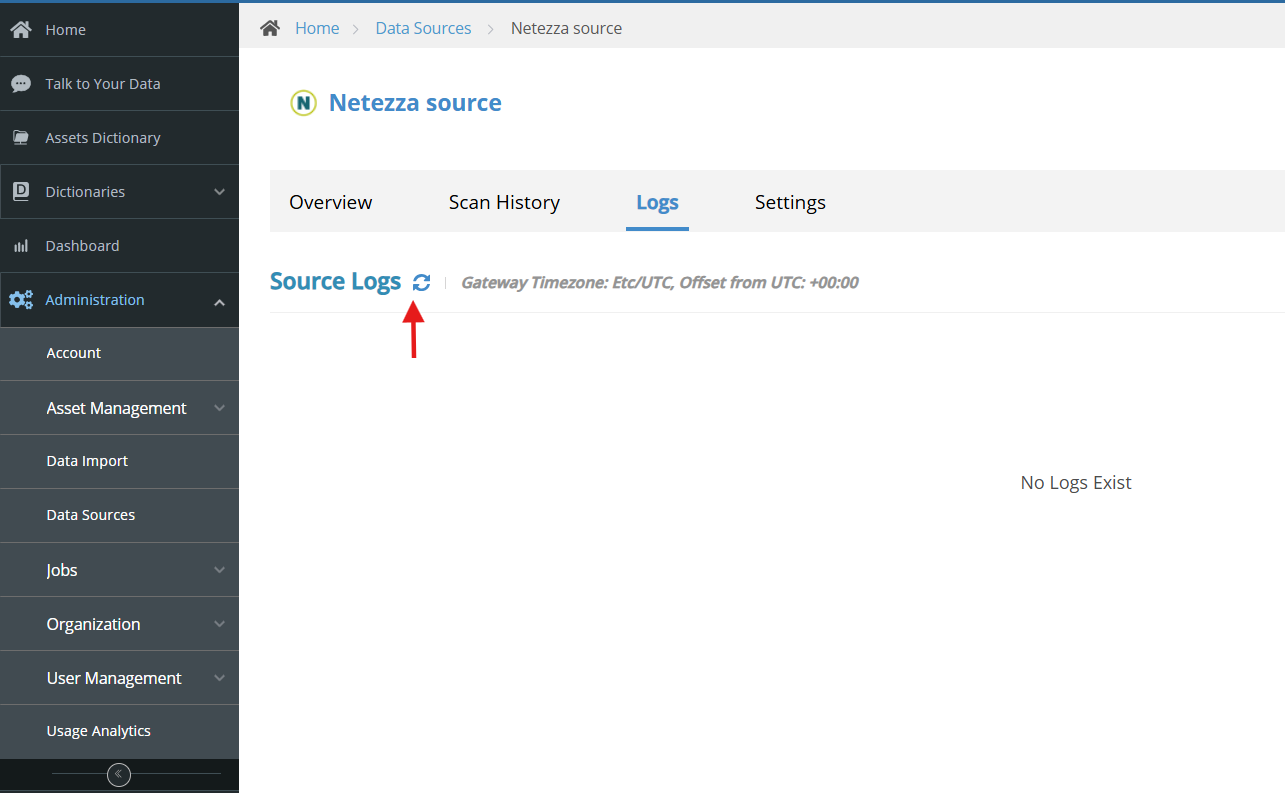Image resolution: width=1285 pixels, height=793 pixels.
Task: Click the Administration label in sidebar
Action: (95, 300)
